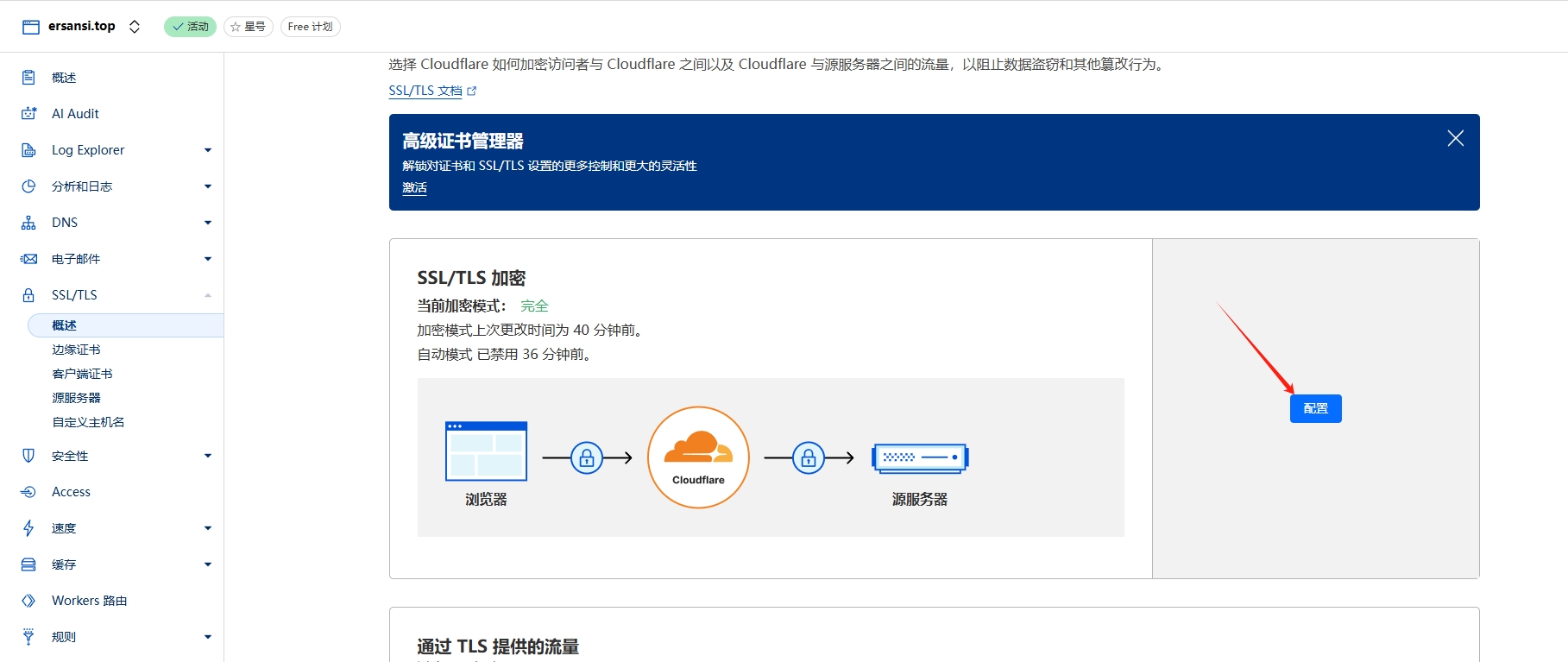Click the security shield icon
Image resolution: width=1568 pixels, height=662 pixels.
(28, 456)
